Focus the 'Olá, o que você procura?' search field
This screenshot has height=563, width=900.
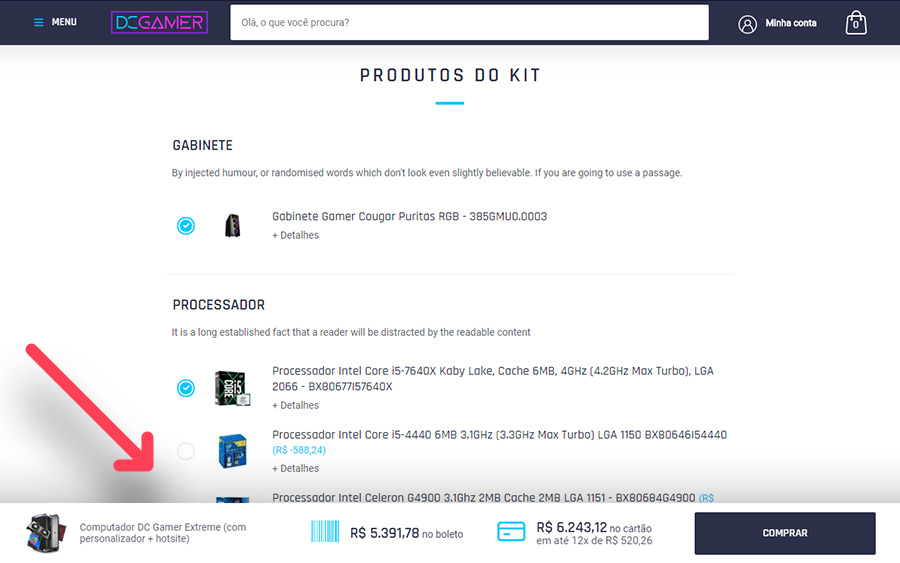tap(469, 22)
